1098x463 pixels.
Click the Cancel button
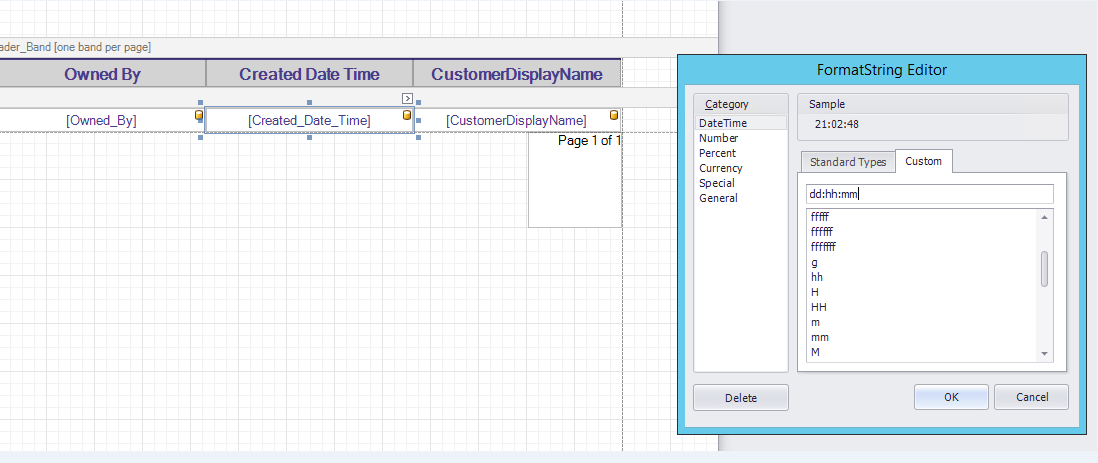click(1031, 397)
